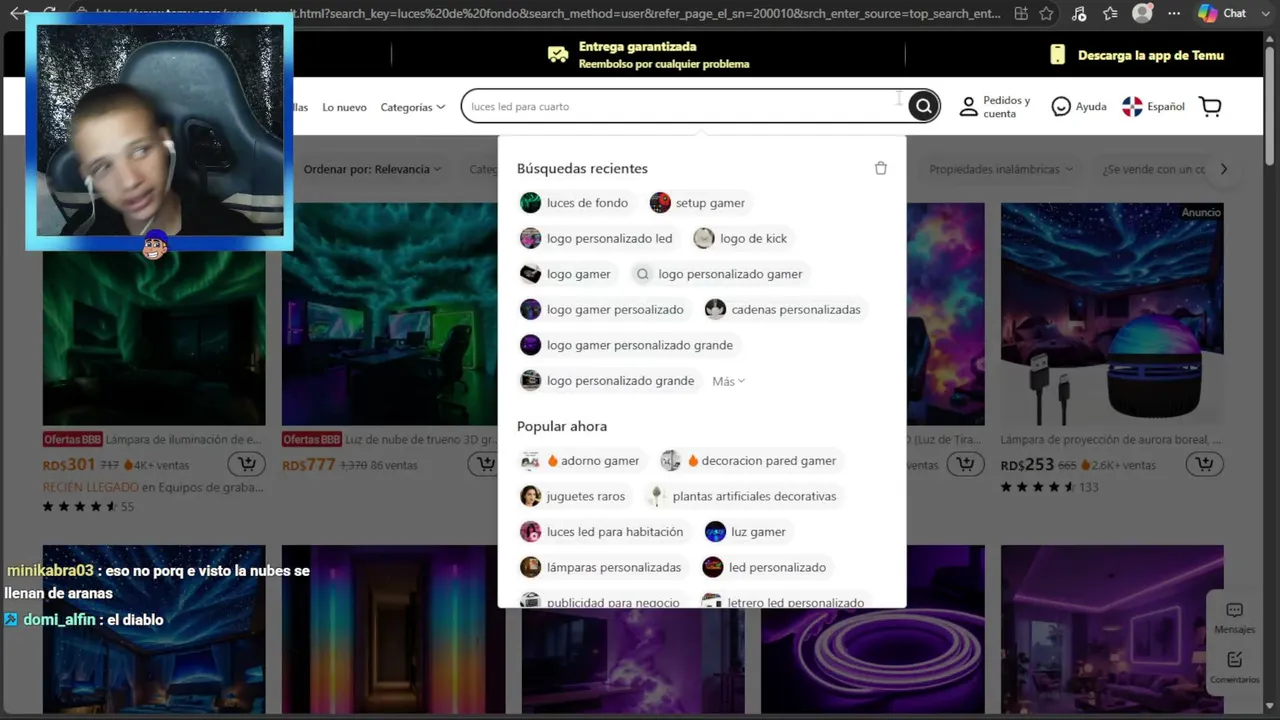Click the browser media control icon
The image size is (1280, 720).
[x=1078, y=14]
